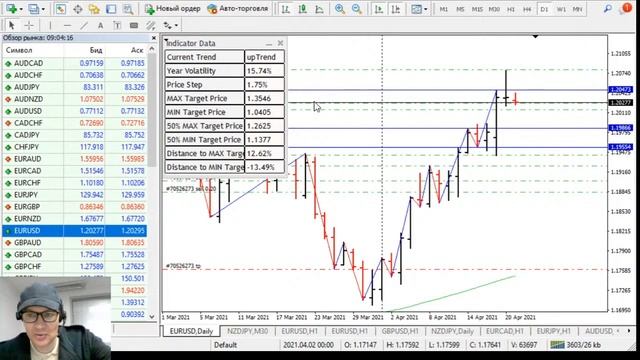The height and width of the screenshot is (360, 640).
Task: Open the profiles icon
Action: click(34, 9)
